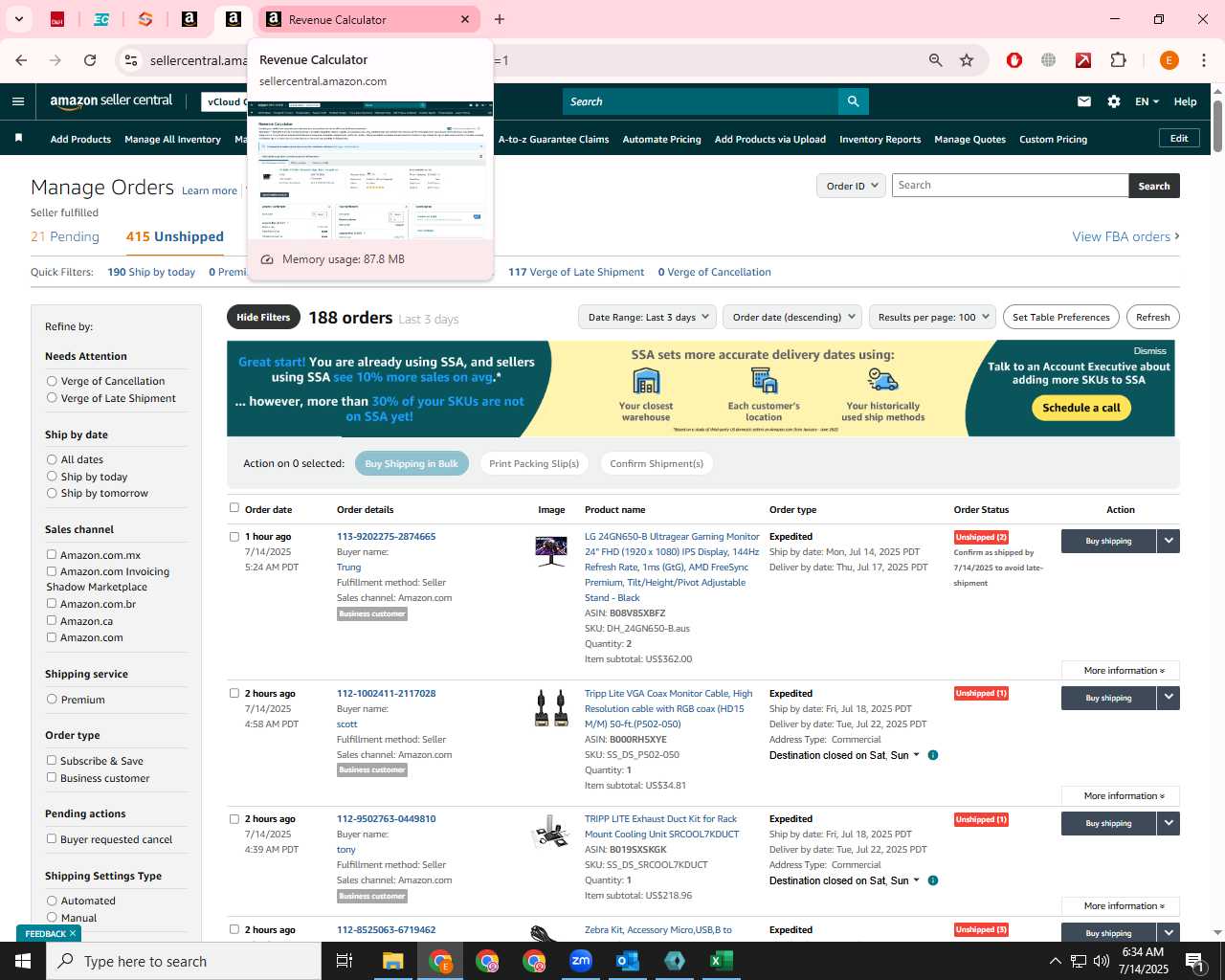Select Verge of Cancellation radio option

[x=52, y=381]
